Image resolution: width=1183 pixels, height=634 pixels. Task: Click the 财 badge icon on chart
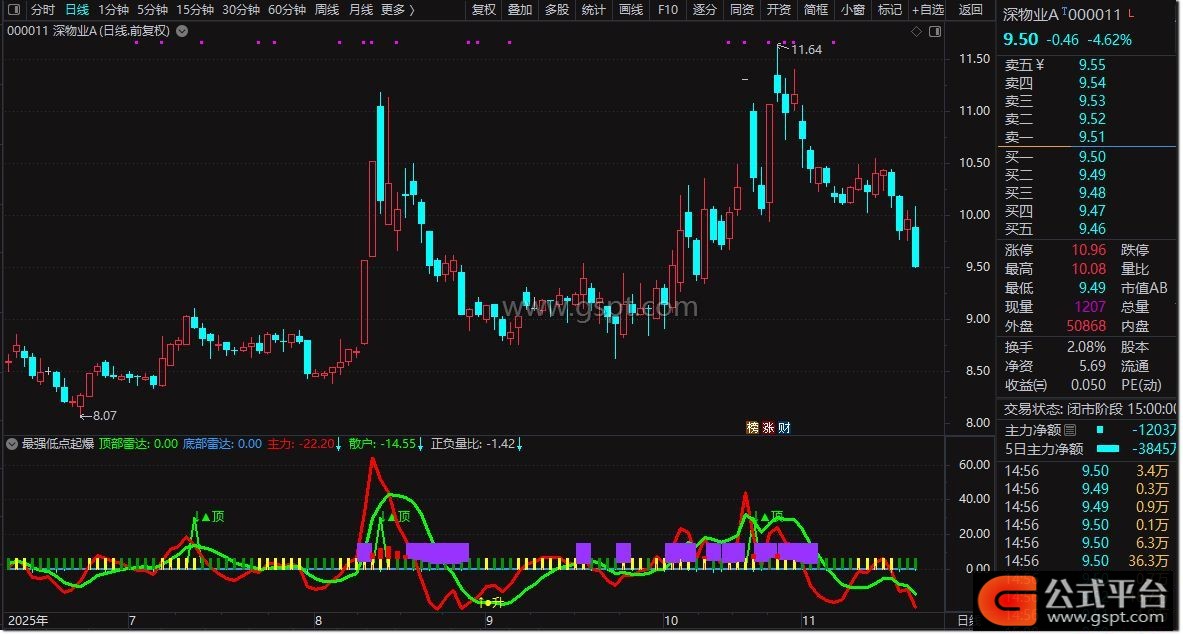pos(784,427)
